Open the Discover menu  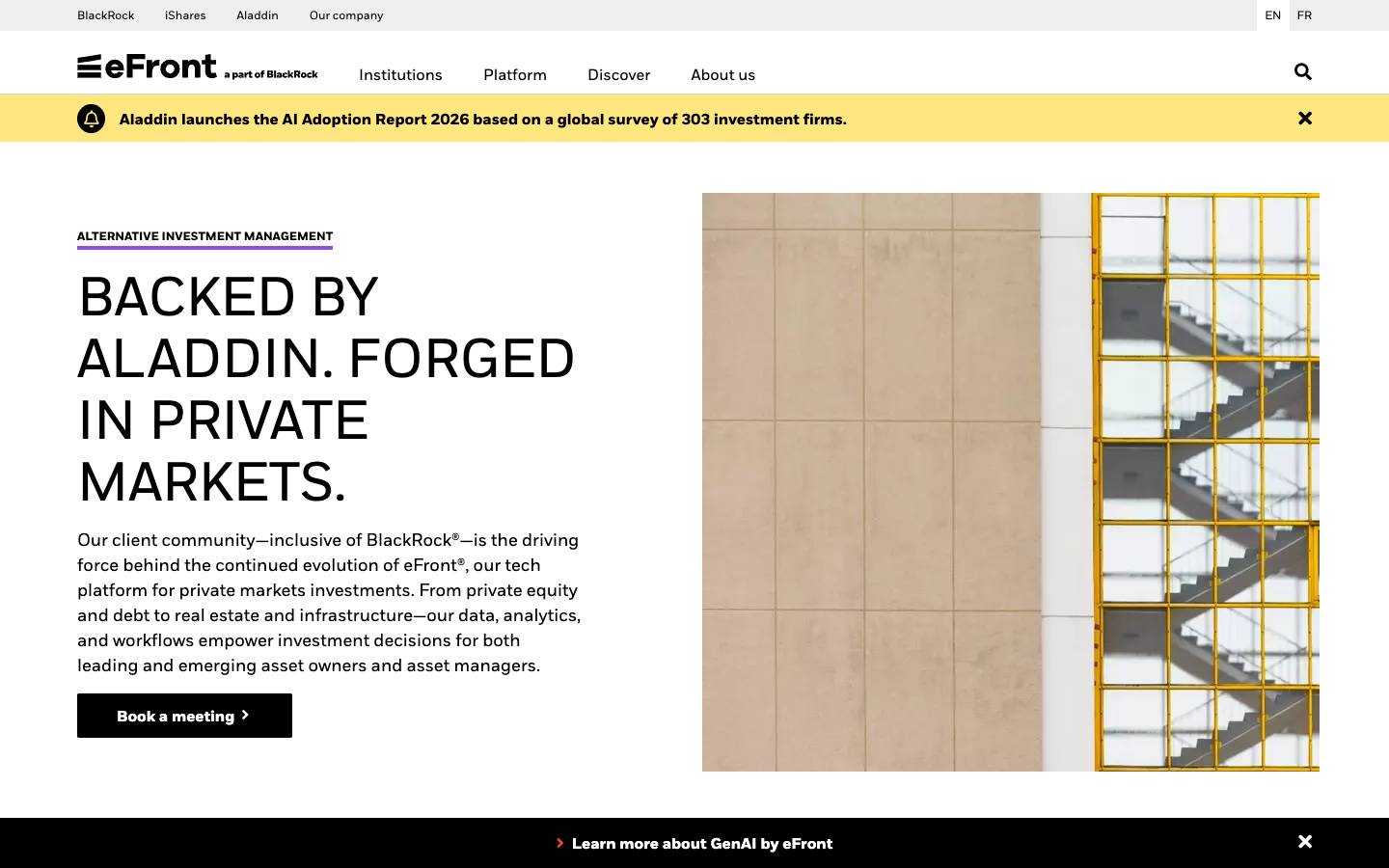click(x=618, y=74)
